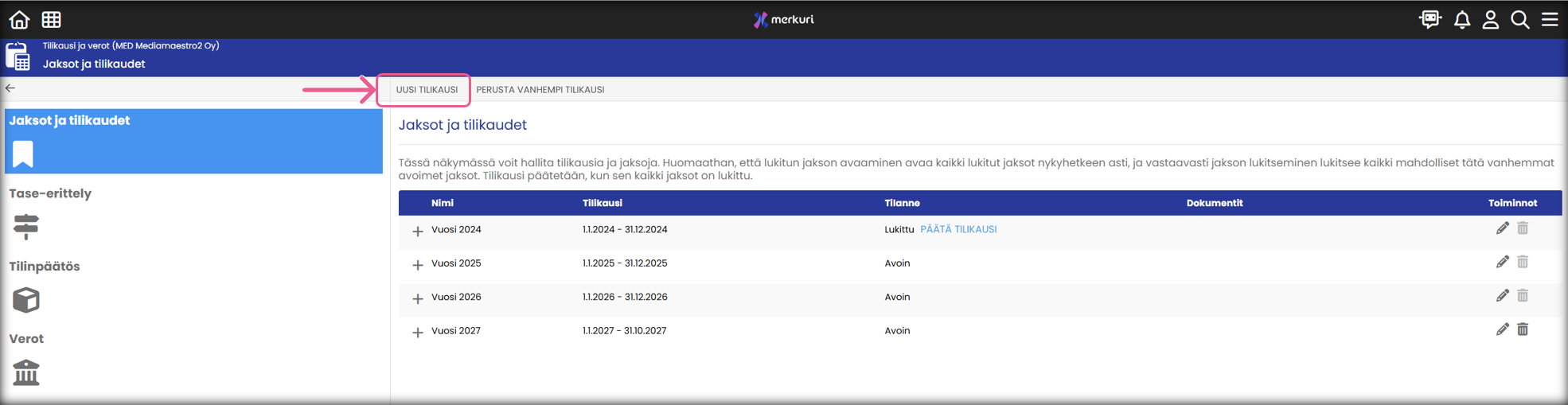Click Perusta vanhempi tilikausi
This screenshot has width=1568, height=405.
(540, 90)
